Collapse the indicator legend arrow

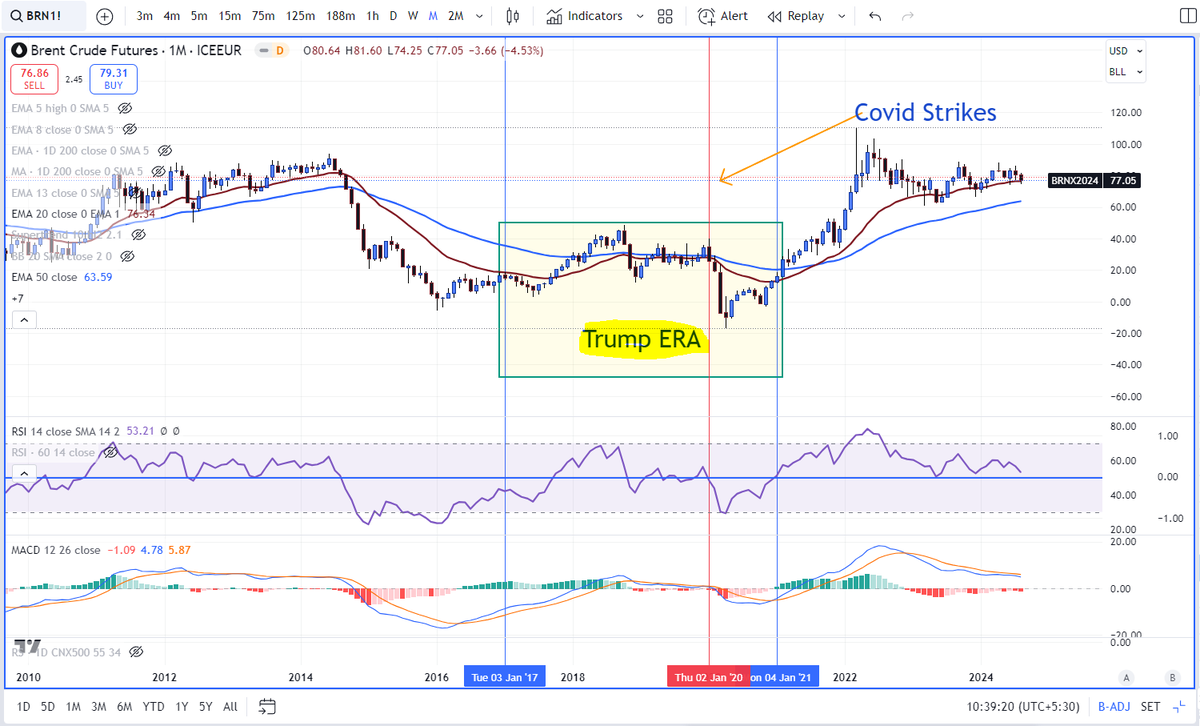tap(23, 320)
